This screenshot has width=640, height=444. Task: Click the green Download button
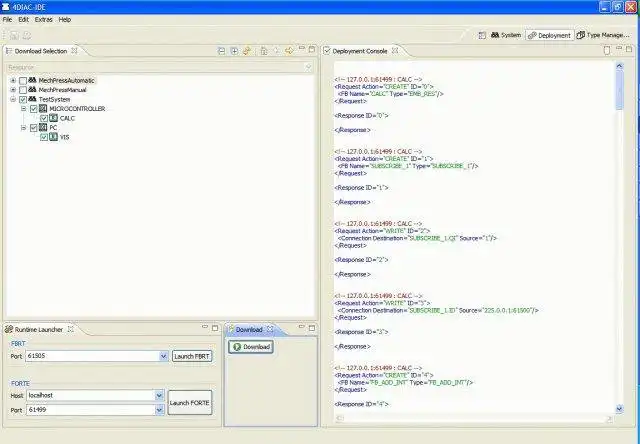pyautogui.click(x=251, y=347)
